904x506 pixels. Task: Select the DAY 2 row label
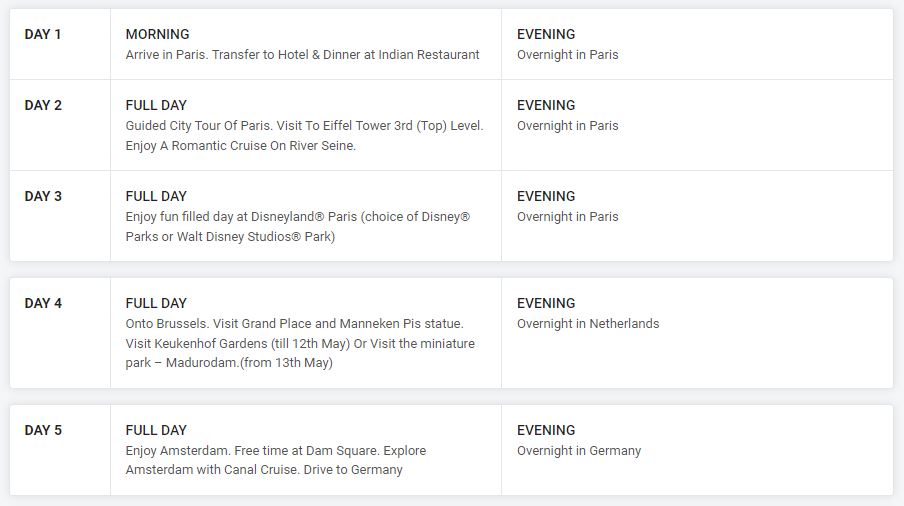pos(43,106)
